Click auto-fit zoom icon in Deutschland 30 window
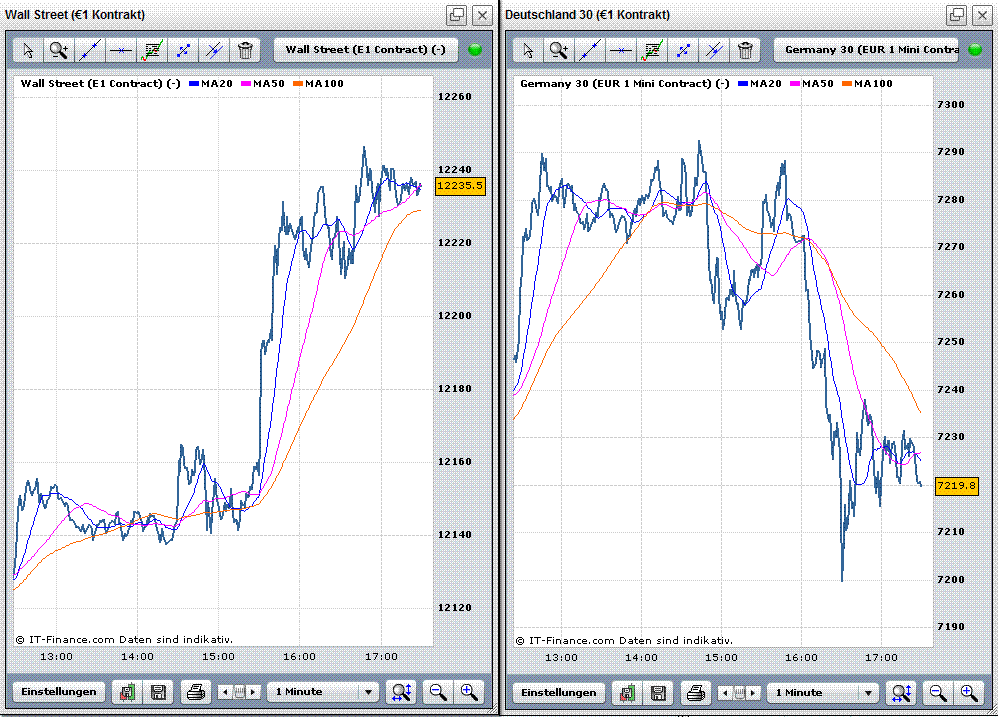This screenshot has height=717, width=998. [901, 692]
